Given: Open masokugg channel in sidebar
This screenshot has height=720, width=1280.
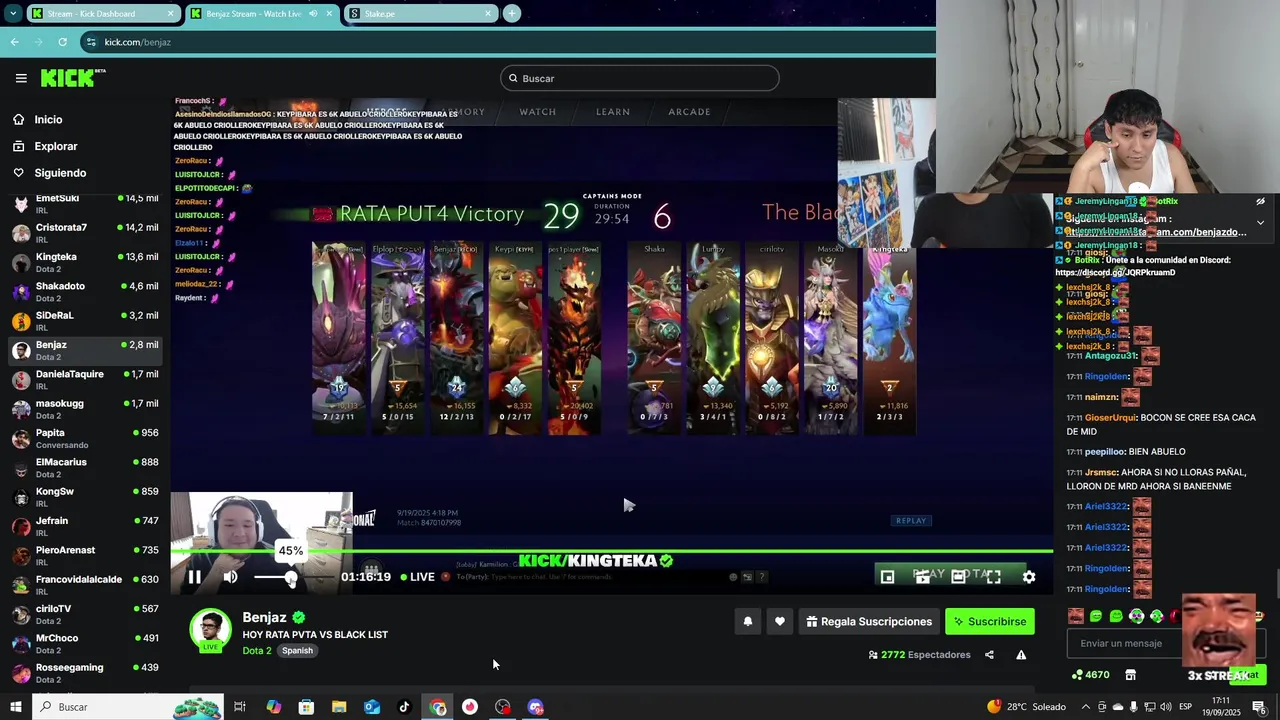Looking at the screenshot, I should pos(84,408).
